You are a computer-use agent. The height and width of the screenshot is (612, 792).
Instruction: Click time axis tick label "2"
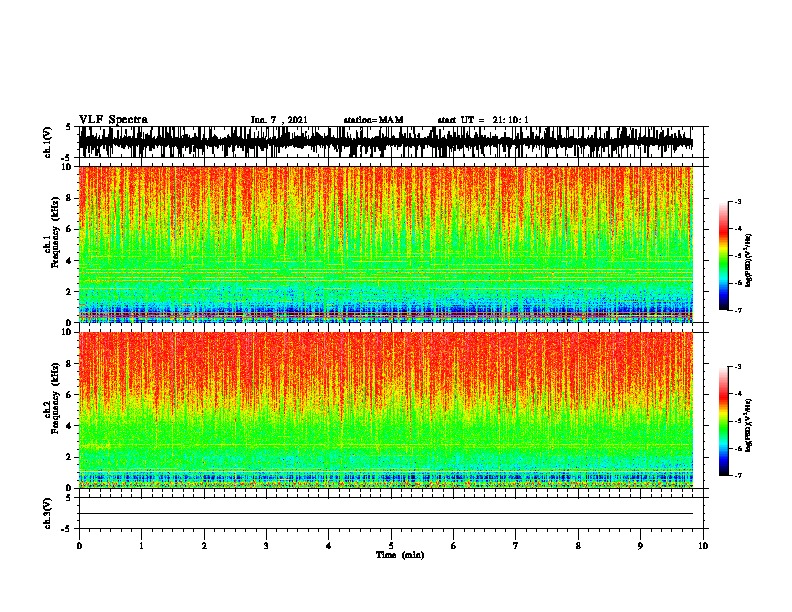pyautogui.click(x=204, y=546)
